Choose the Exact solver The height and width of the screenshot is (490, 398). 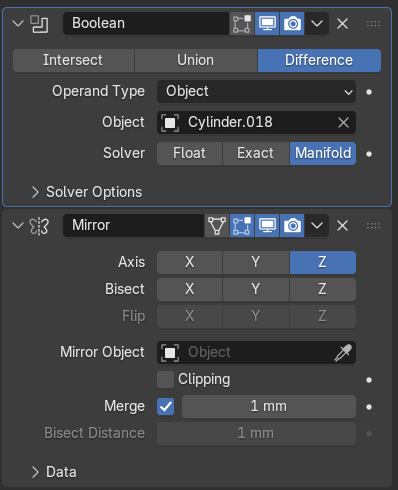click(x=256, y=153)
